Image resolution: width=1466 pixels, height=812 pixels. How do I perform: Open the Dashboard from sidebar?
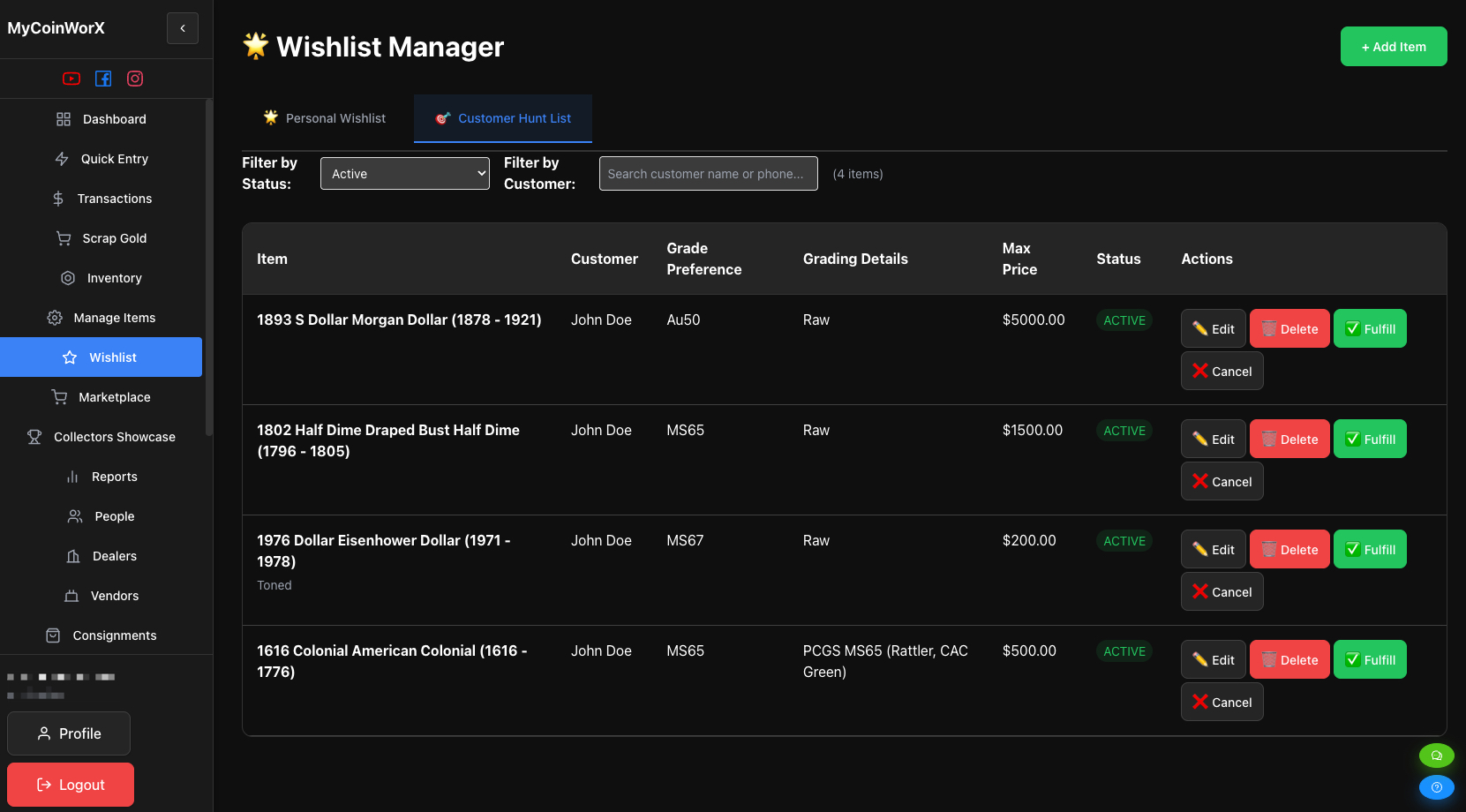[x=115, y=119]
